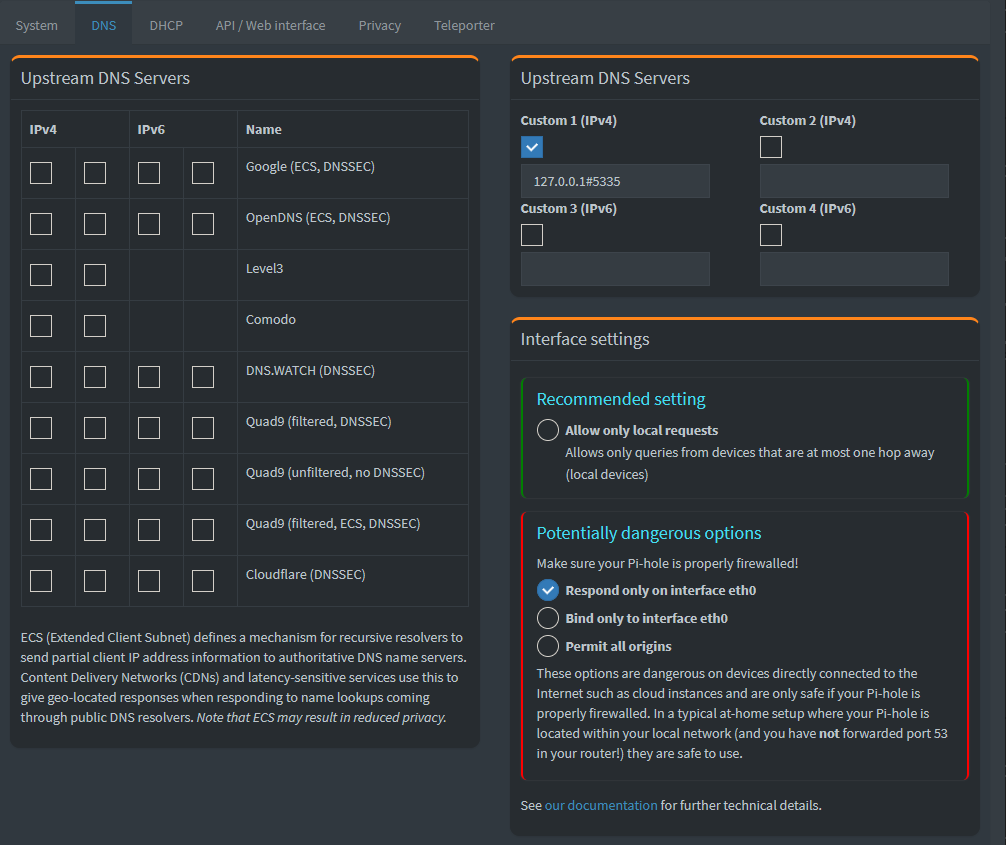The height and width of the screenshot is (845, 1006).
Task: Open the DHCP tab
Action: tap(166, 26)
